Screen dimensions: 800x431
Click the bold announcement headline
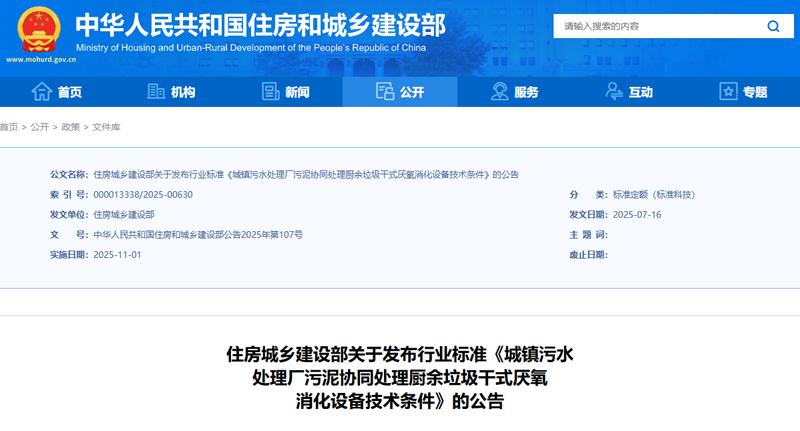[x=400, y=377]
